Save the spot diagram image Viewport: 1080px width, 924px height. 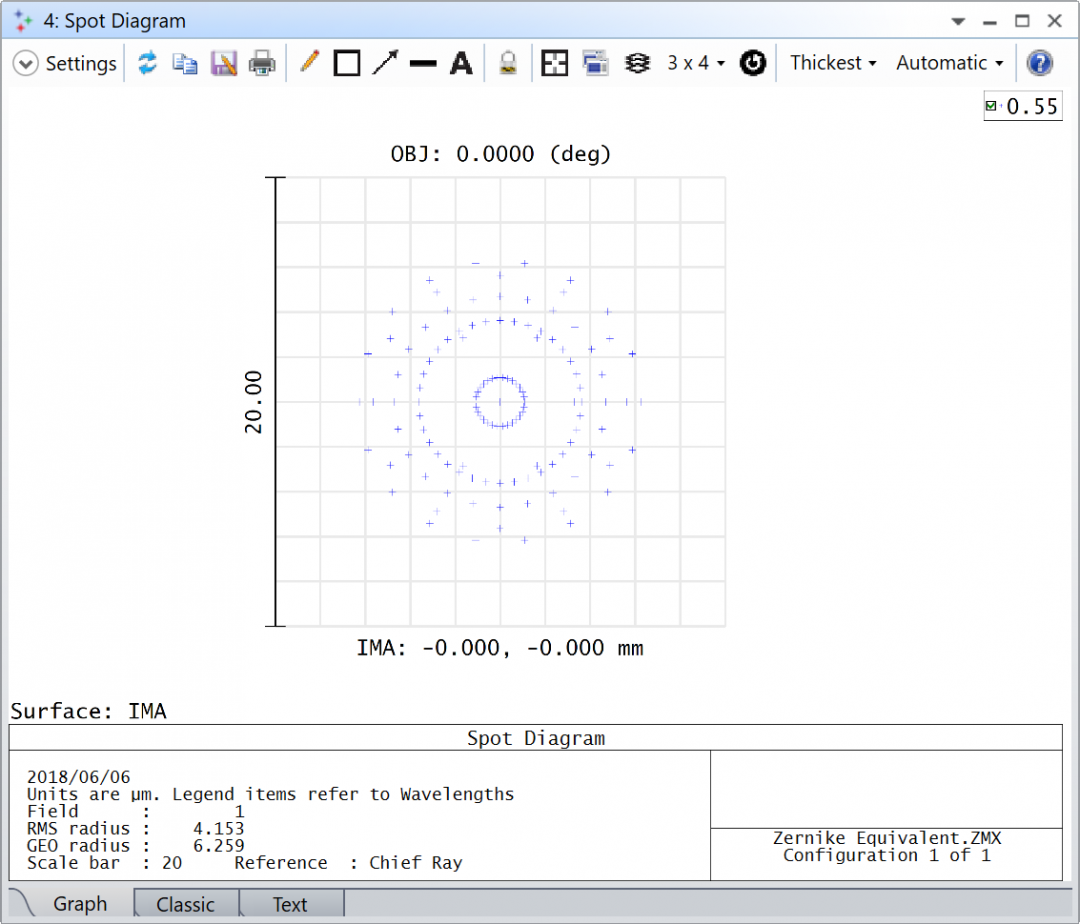[x=224, y=62]
